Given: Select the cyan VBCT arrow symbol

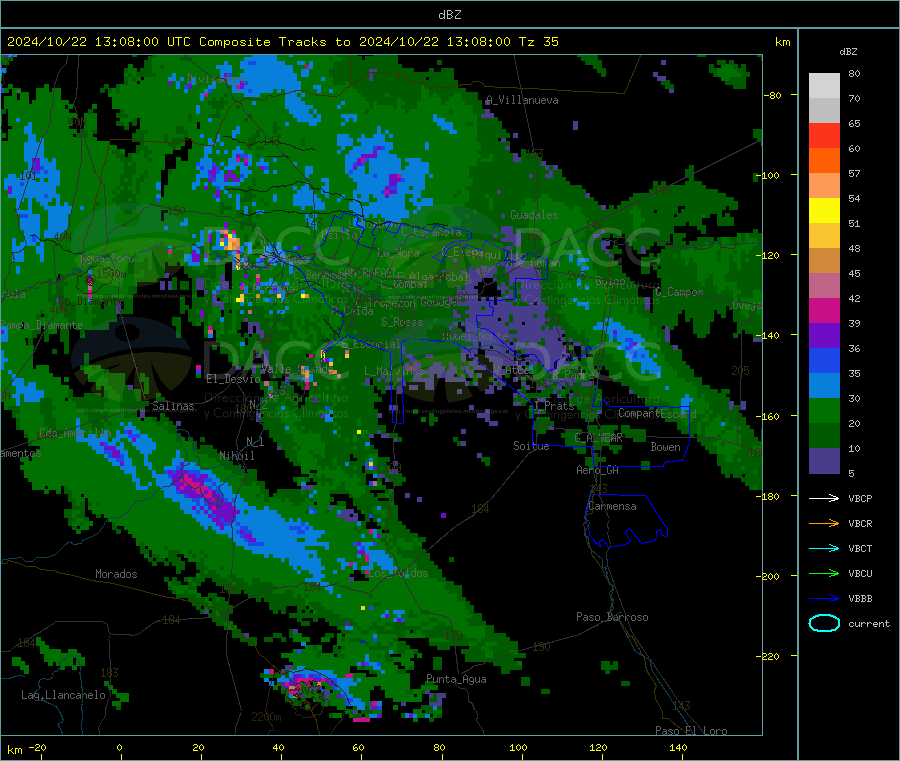Looking at the screenshot, I should point(824,549).
